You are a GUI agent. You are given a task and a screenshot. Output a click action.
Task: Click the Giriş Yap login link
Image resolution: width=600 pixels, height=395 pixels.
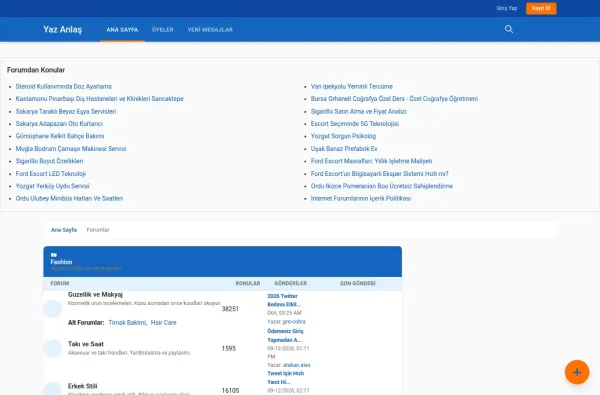(507, 8)
